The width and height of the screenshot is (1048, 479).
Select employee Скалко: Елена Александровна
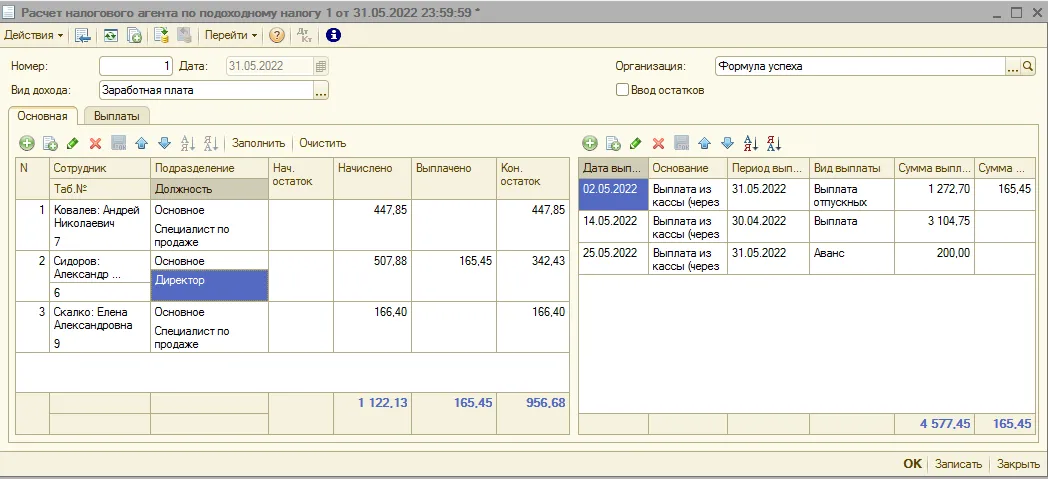(x=100, y=319)
